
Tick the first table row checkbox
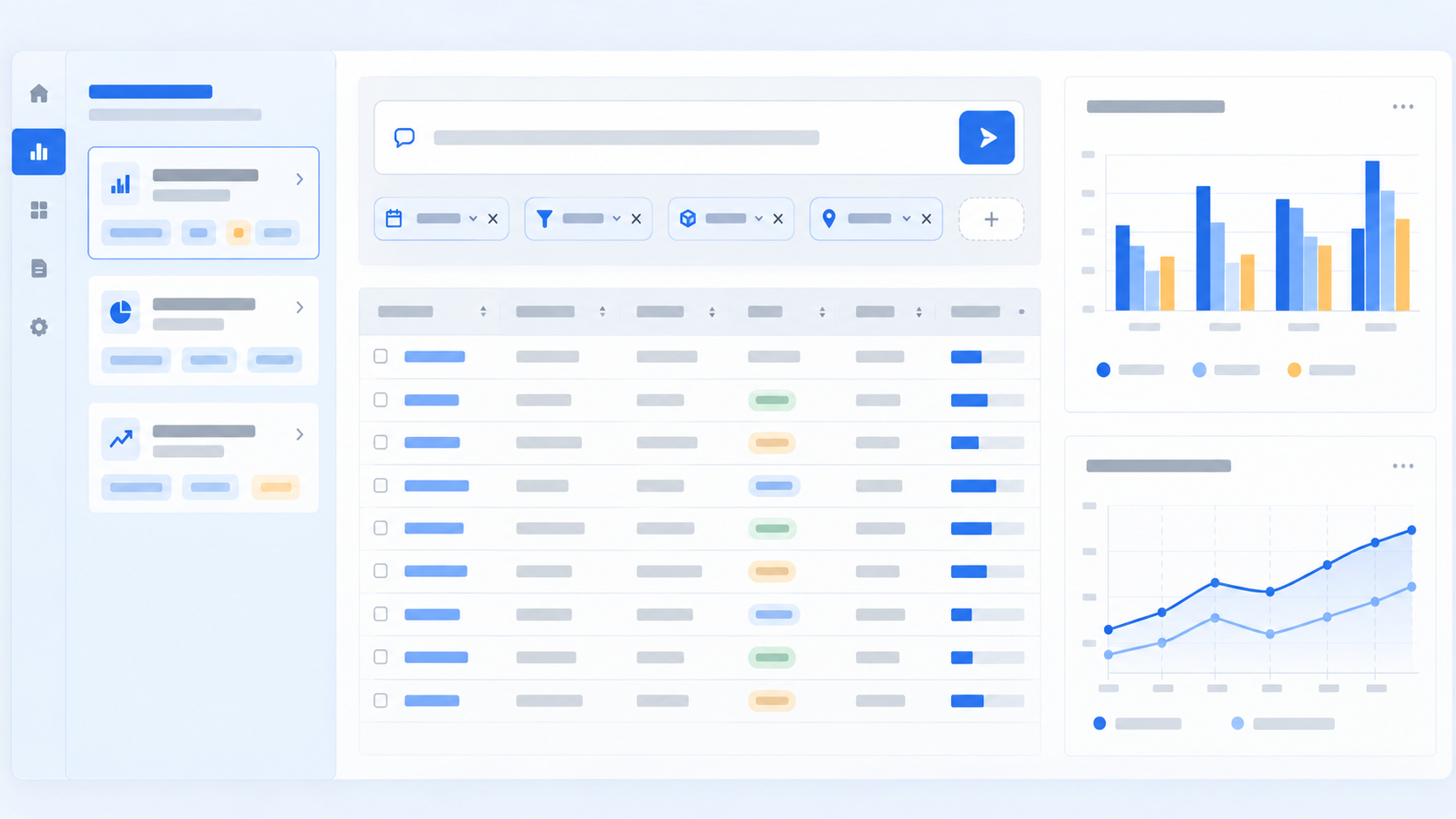[x=381, y=356]
